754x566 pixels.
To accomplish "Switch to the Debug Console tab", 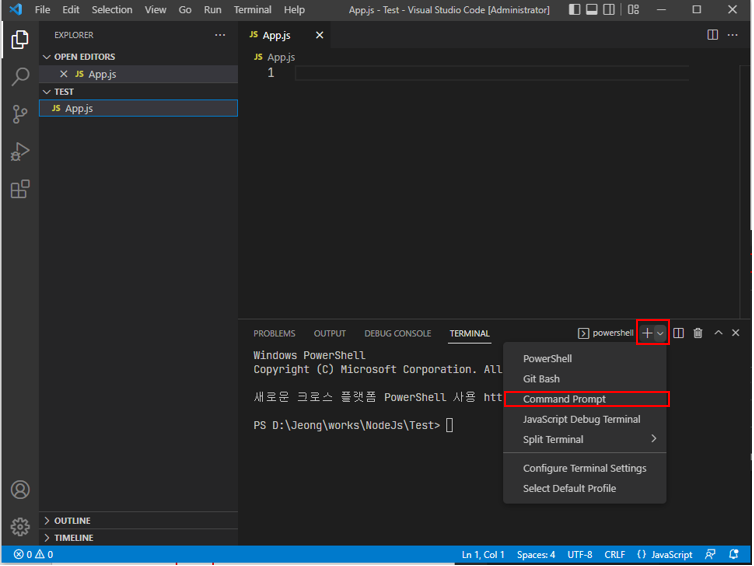I will pos(398,333).
